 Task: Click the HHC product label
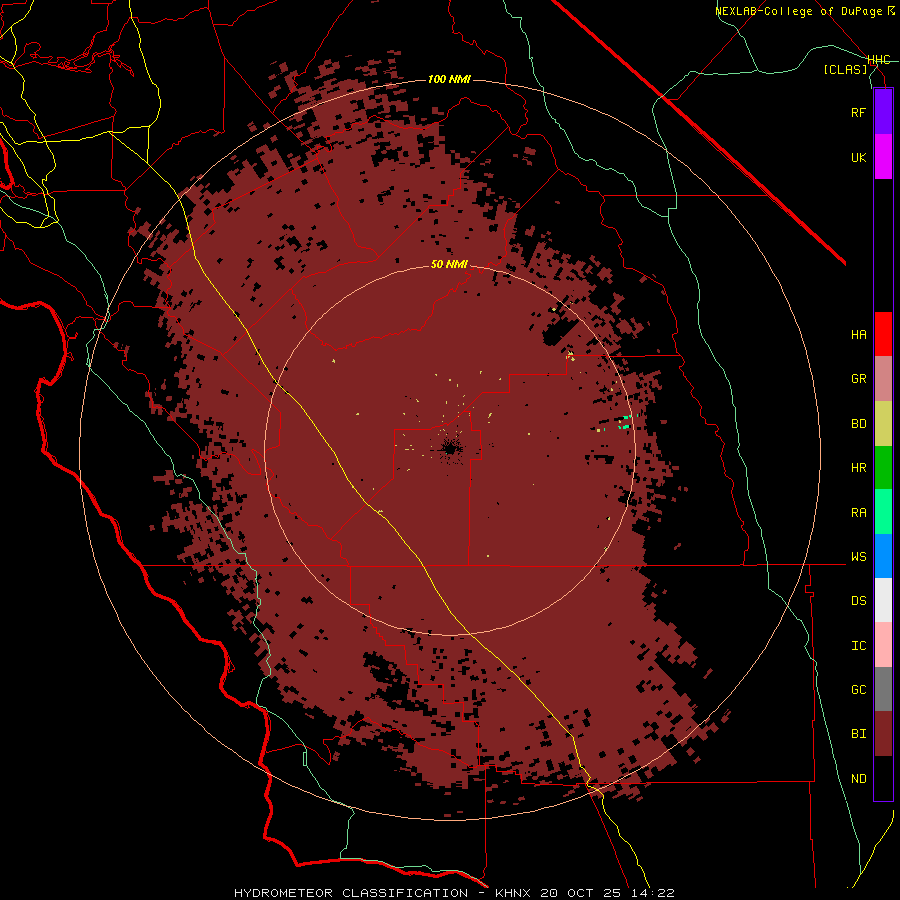click(x=878, y=60)
